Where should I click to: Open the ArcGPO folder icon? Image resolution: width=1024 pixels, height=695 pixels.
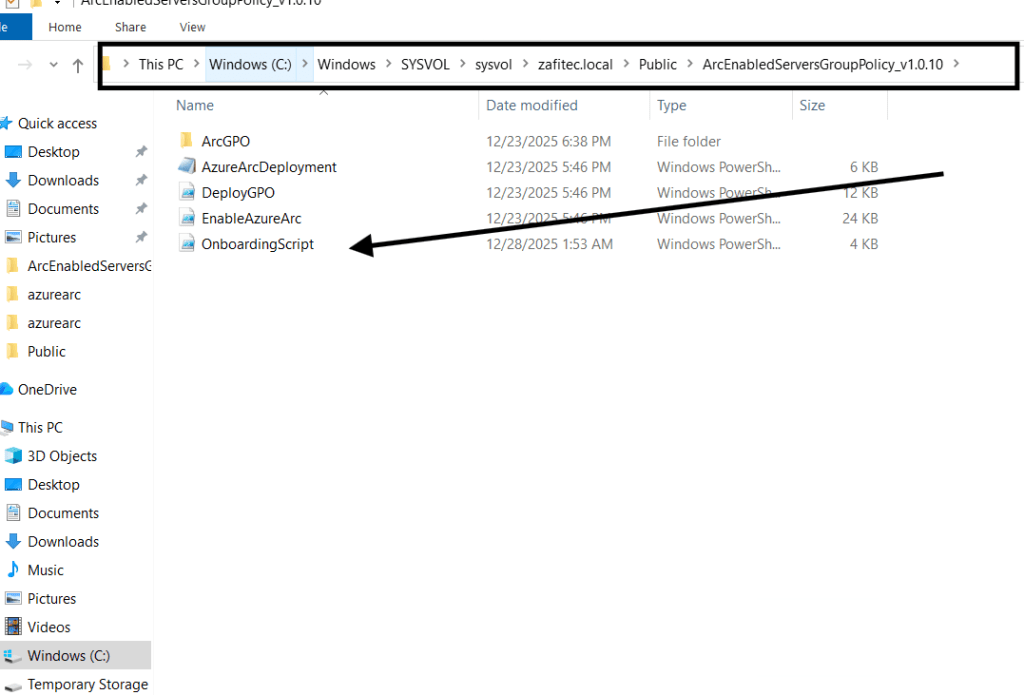tap(185, 141)
